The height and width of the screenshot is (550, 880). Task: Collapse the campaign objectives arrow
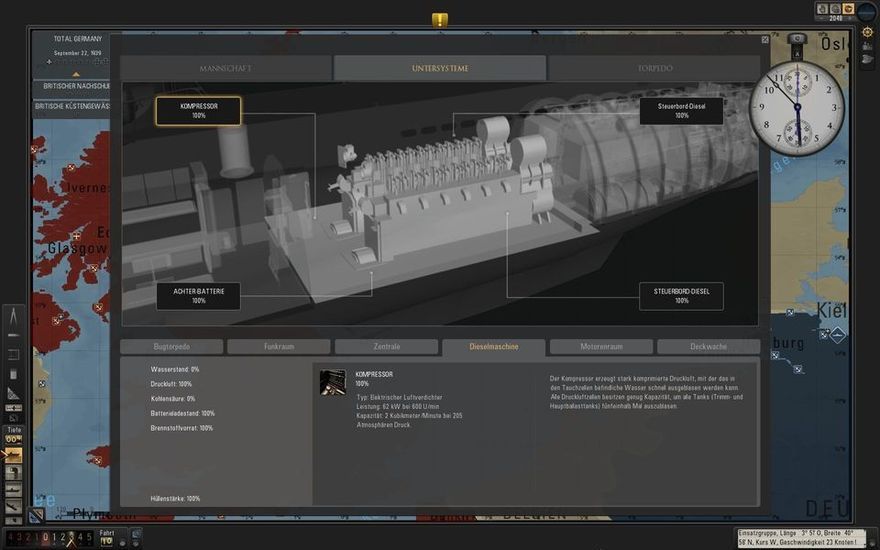(75, 74)
